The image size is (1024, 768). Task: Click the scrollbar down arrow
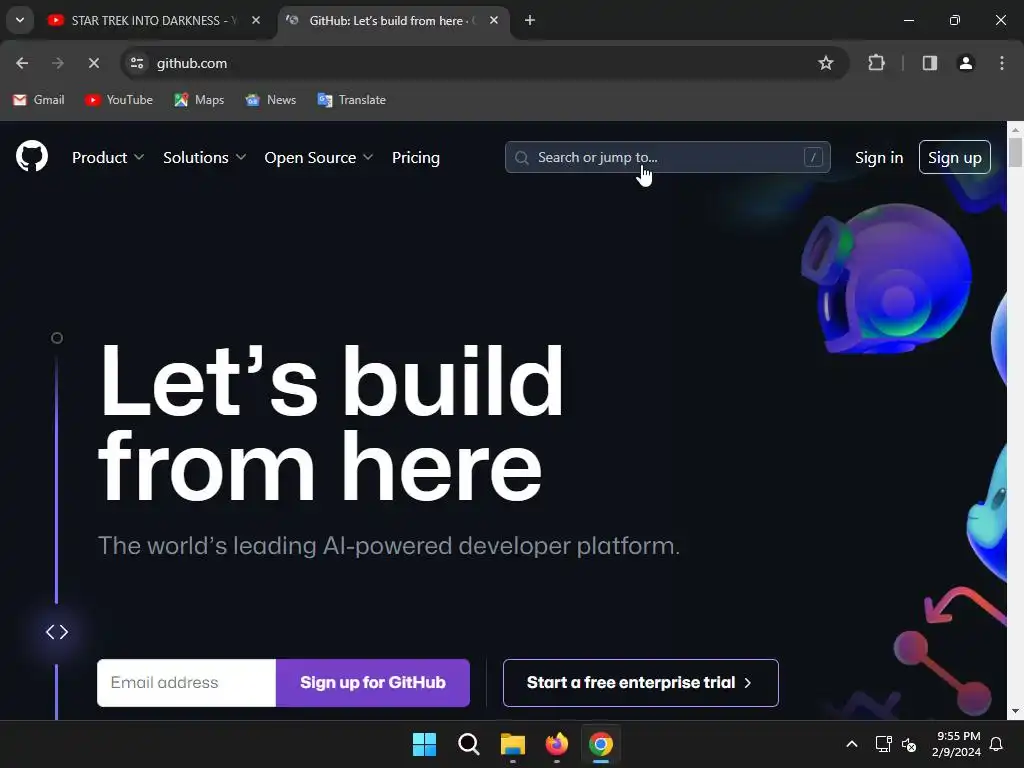pyautogui.click(x=1015, y=711)
